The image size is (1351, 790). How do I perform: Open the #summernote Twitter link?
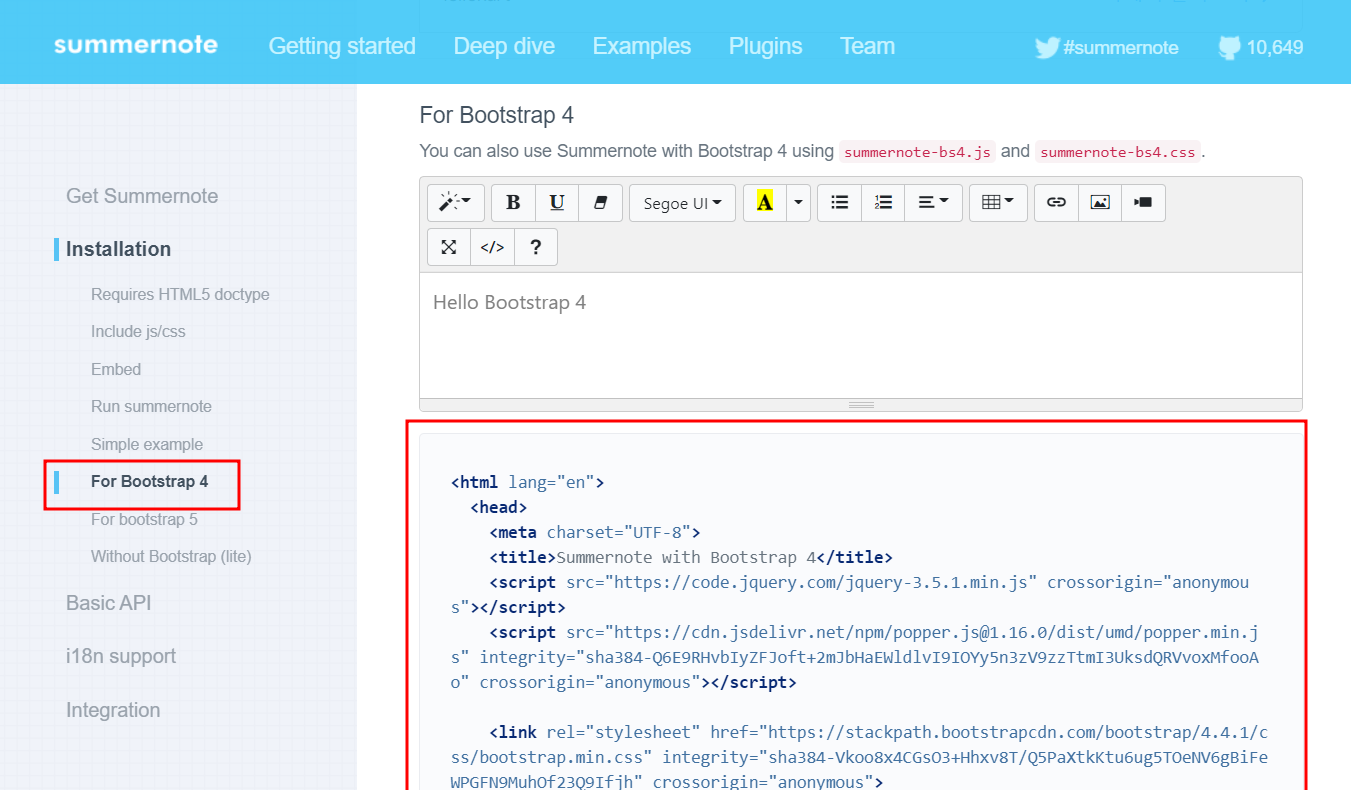1120,47
